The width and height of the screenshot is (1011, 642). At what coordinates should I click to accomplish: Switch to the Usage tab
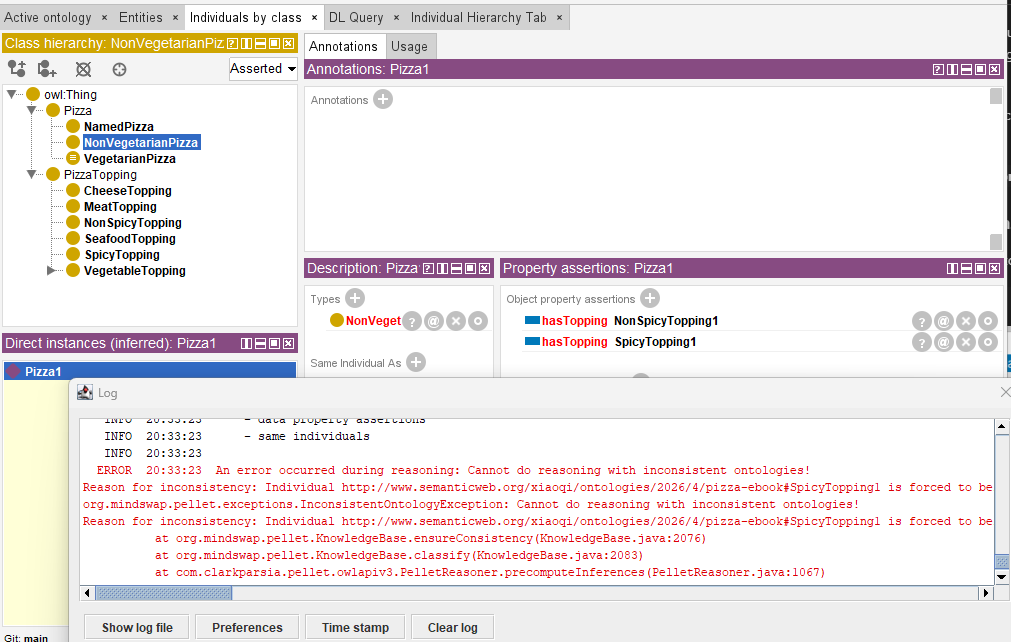coord(409,46)
